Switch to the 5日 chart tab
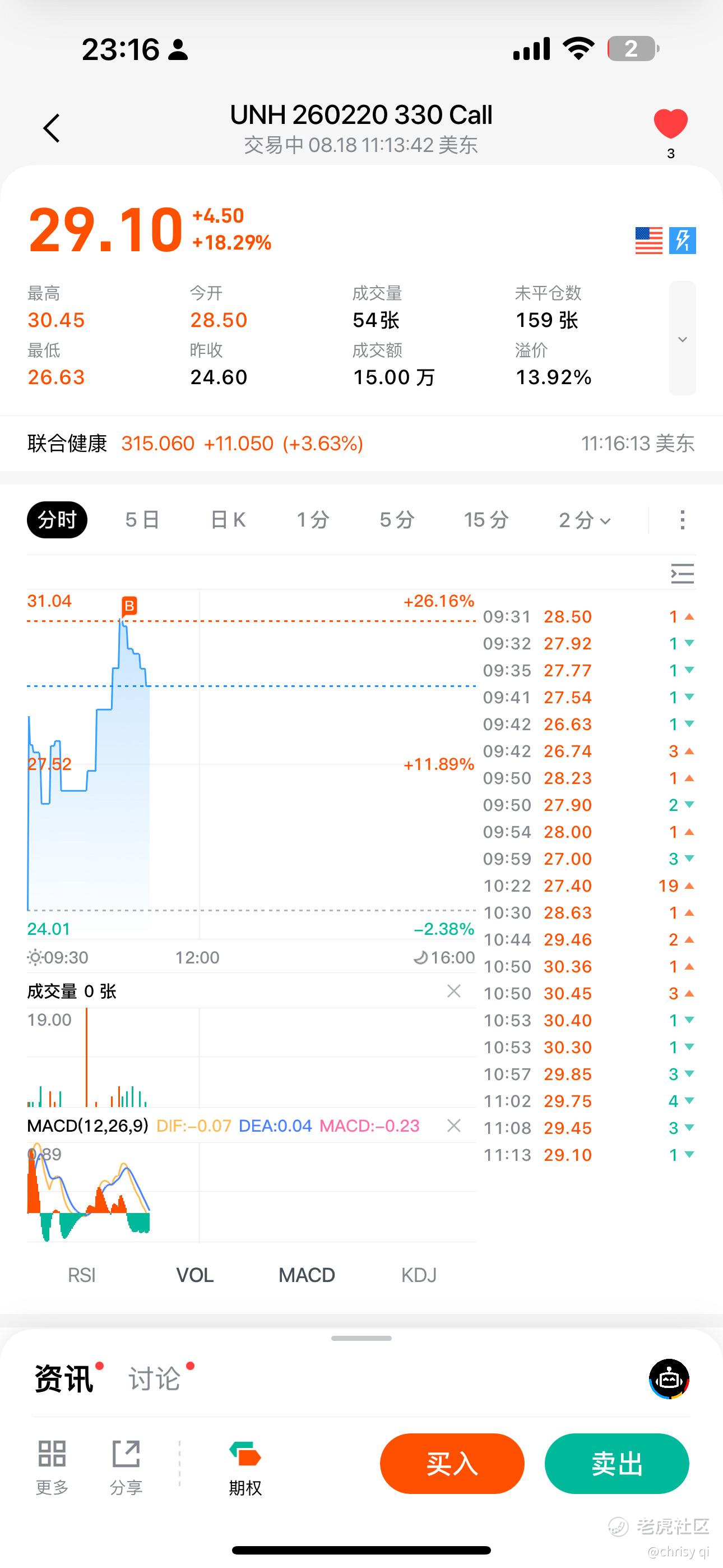The height and width of the screenshot is (1568, 723). (x=142, y=520)
